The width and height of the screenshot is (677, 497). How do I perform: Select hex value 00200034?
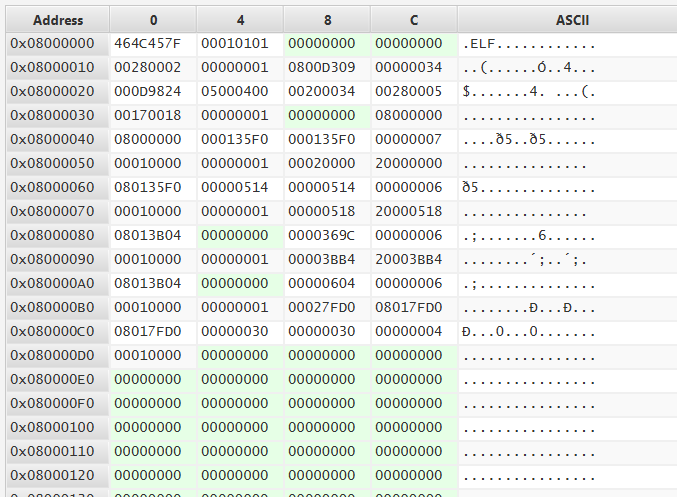click(x=327, y=92)
